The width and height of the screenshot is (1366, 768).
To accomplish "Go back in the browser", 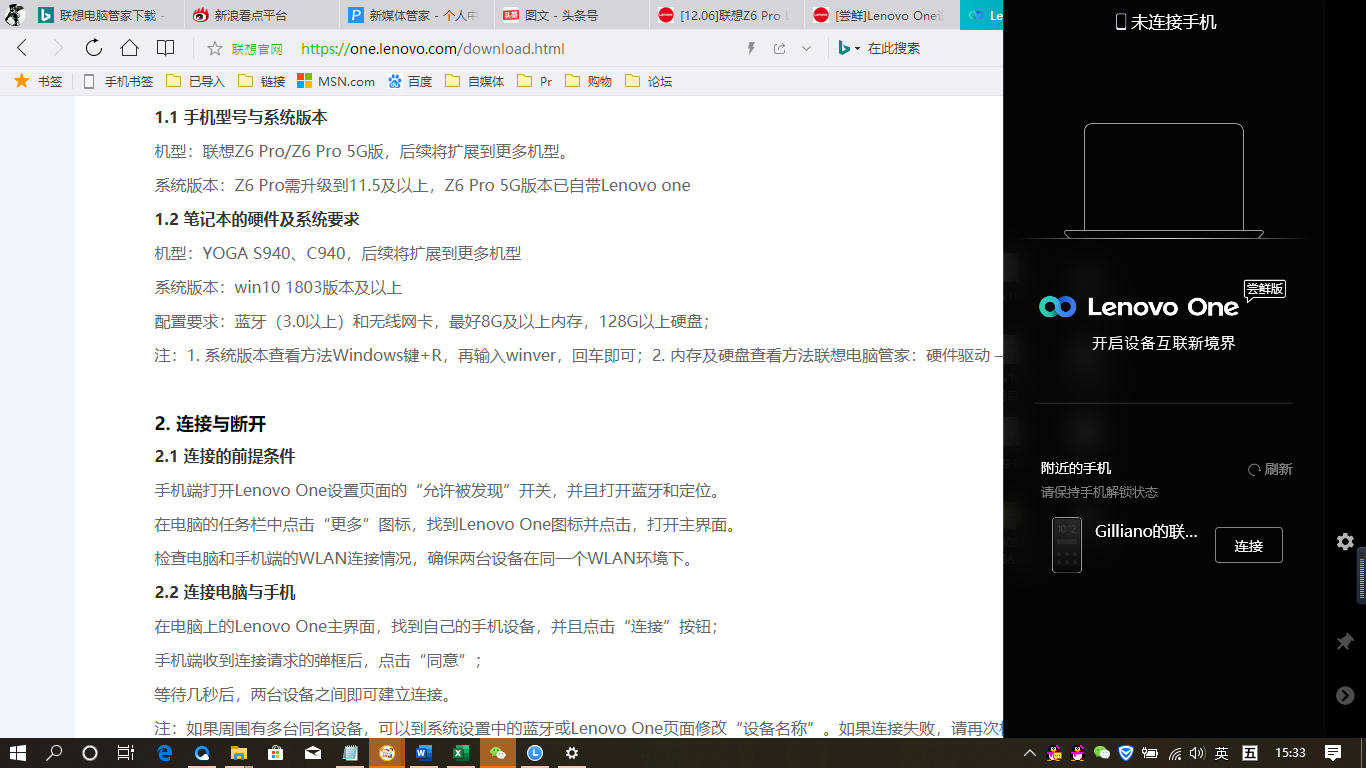I will coord(22,48).
